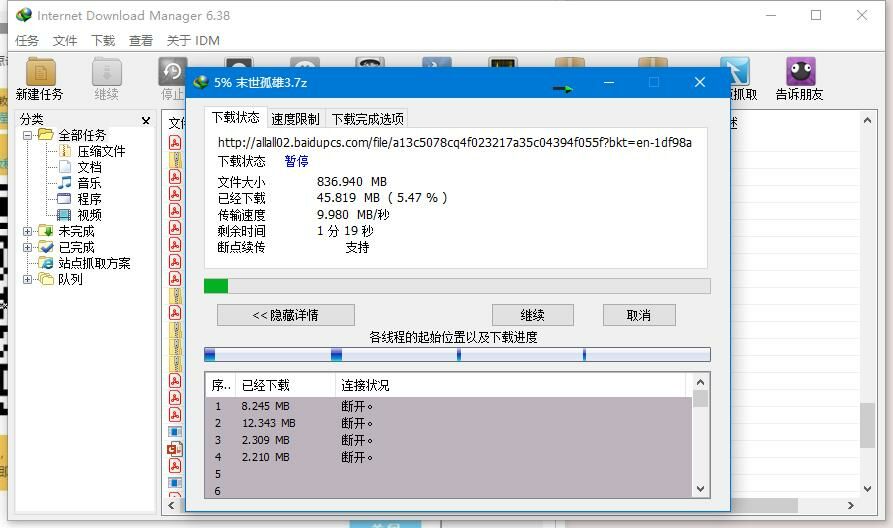The width and height of the screenshot is (893, 528).
Task: Expand the 队列 tree node
Action: tap(28, 279)
